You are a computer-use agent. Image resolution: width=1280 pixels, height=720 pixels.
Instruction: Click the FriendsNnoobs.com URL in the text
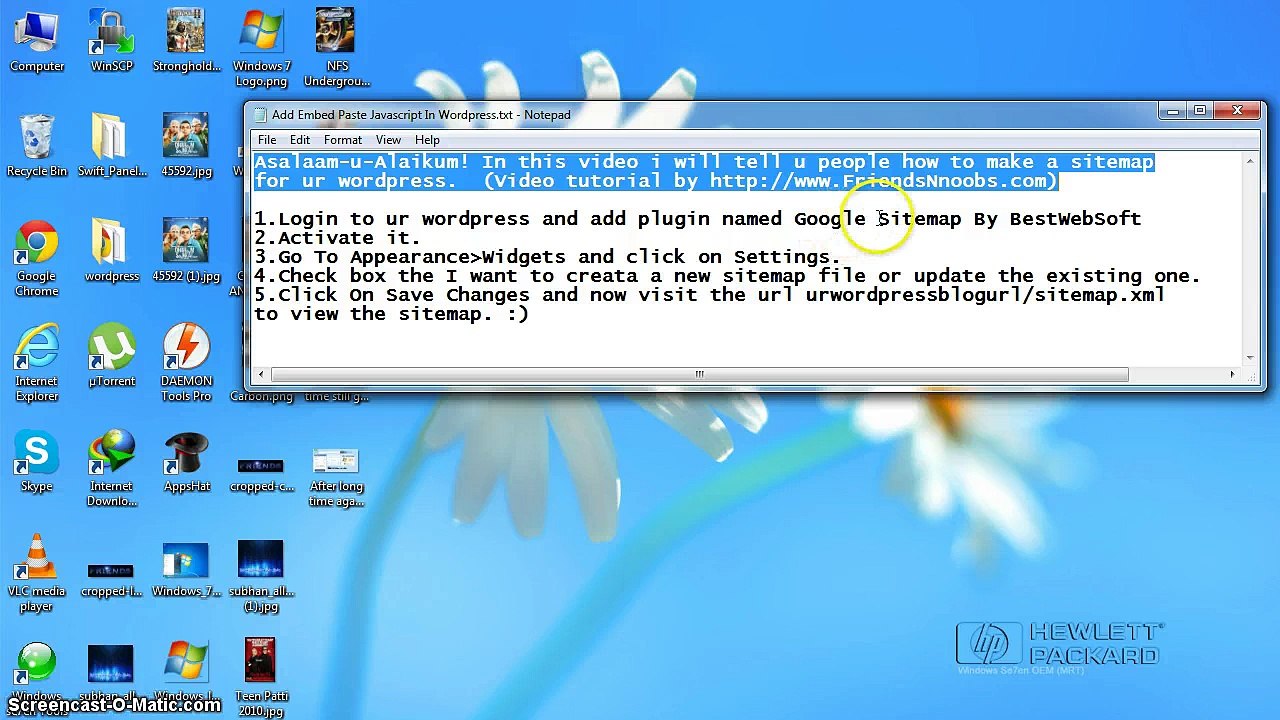coord(878,181)
